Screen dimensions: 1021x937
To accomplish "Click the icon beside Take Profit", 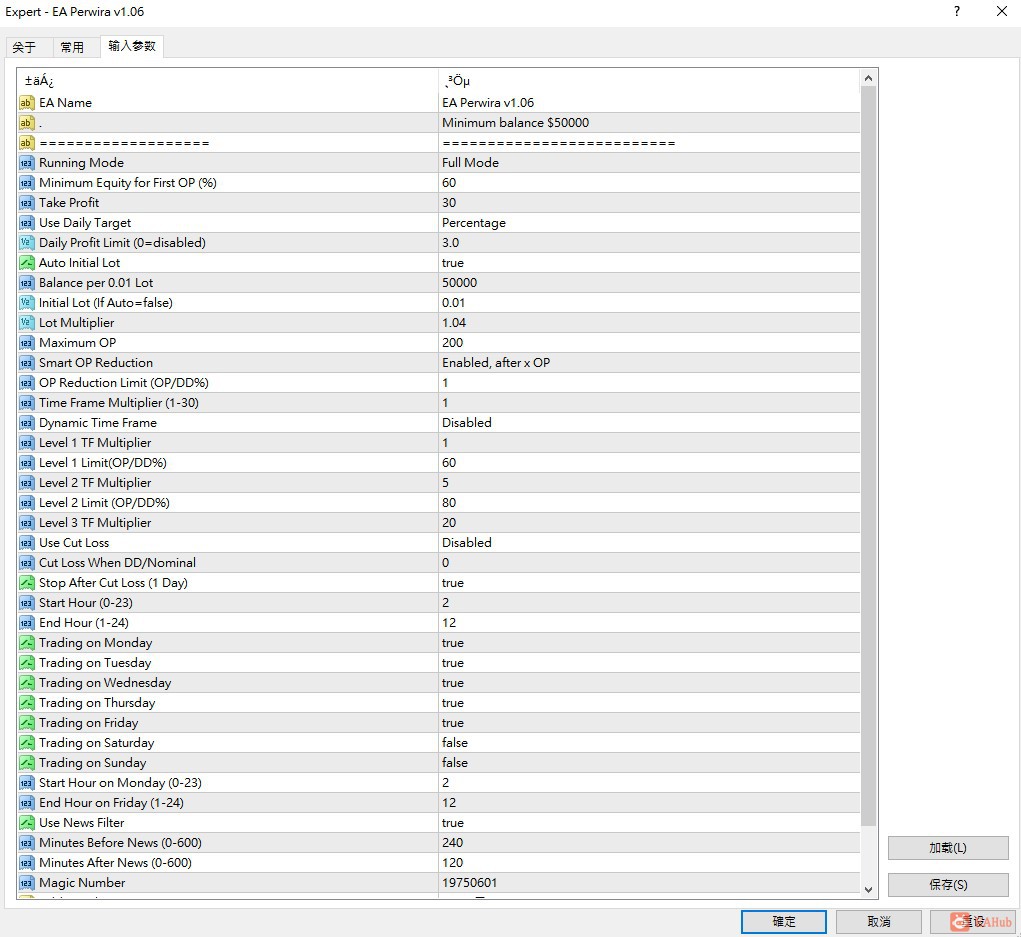I will point(26,203).
